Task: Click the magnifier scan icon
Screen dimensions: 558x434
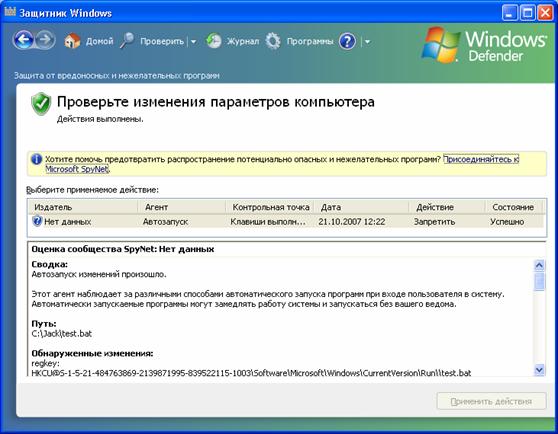Action: 127,41
